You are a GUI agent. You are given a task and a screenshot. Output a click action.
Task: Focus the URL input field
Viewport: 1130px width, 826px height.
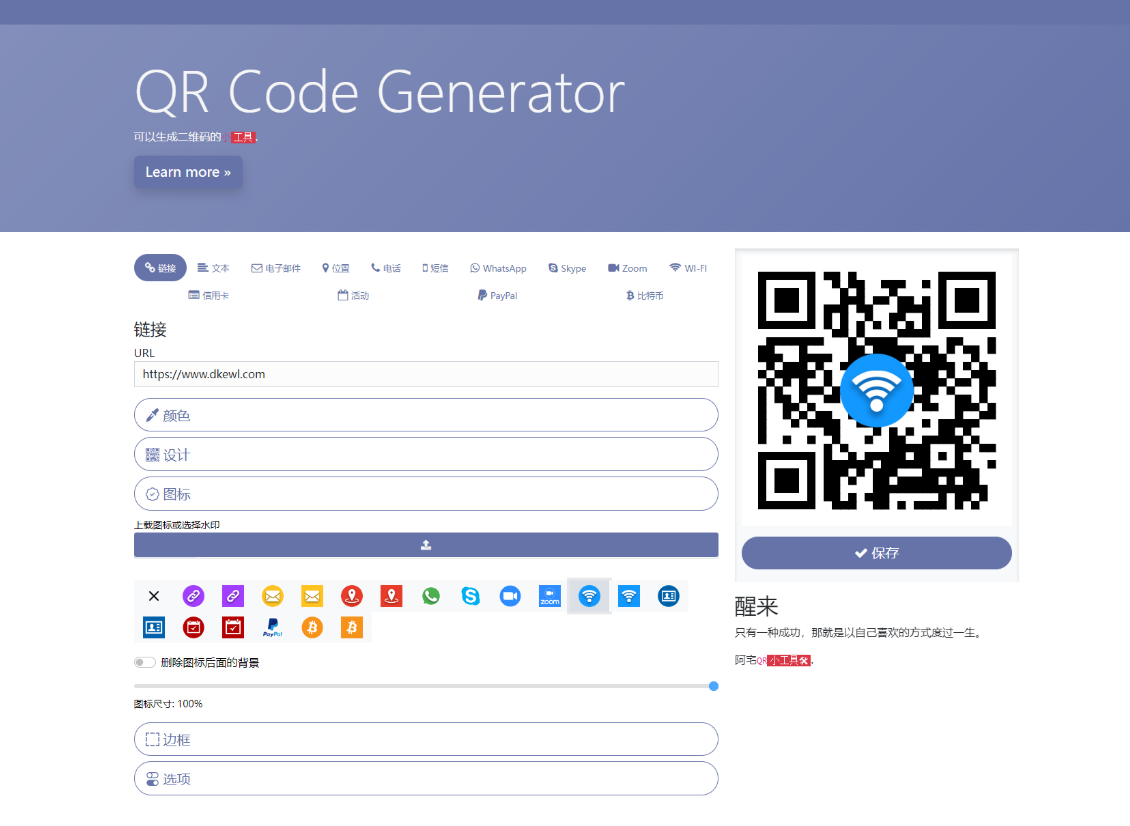tap(426, 374)
